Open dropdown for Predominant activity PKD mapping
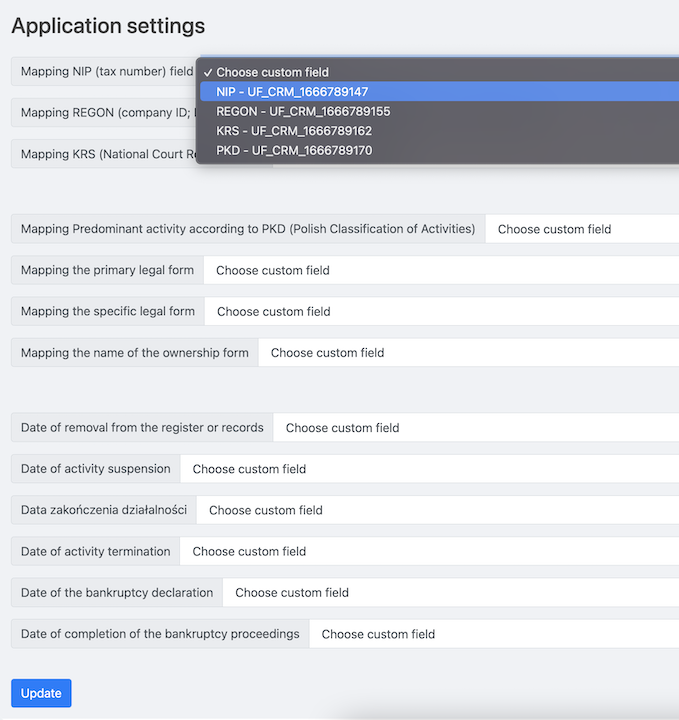The height and width of the screenshot is (720, 679). pos(580,229)
